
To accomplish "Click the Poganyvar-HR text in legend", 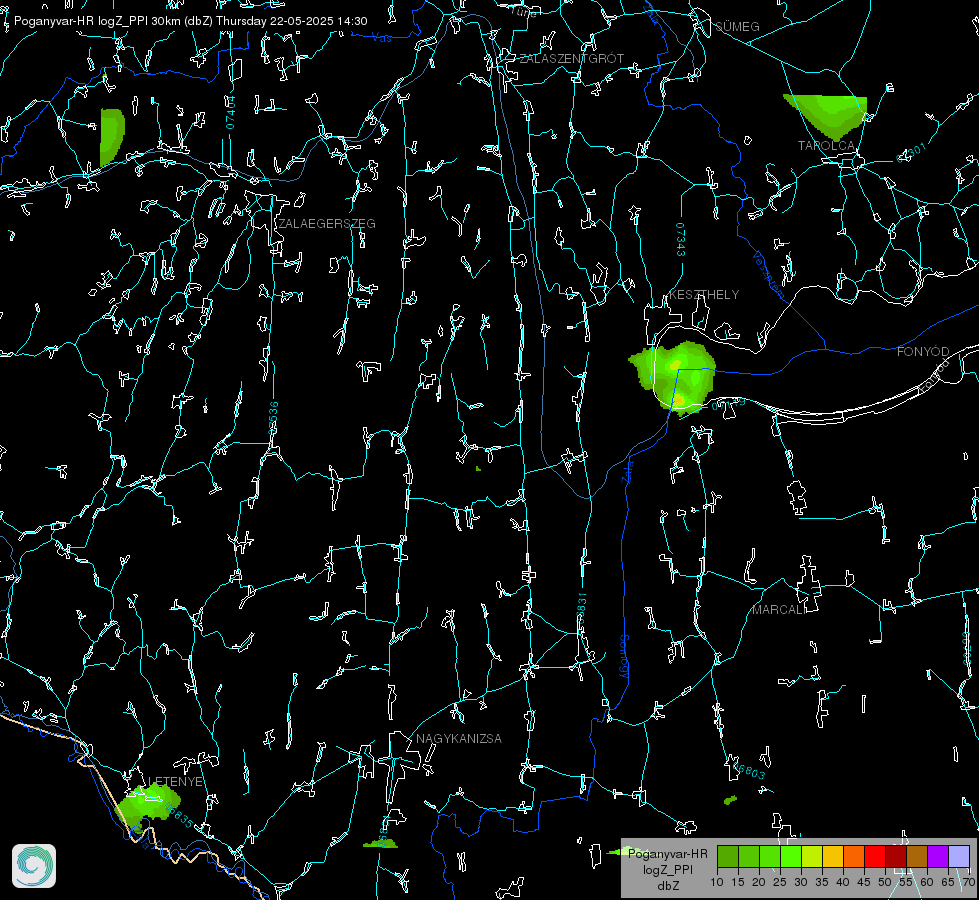I will 667,854.
